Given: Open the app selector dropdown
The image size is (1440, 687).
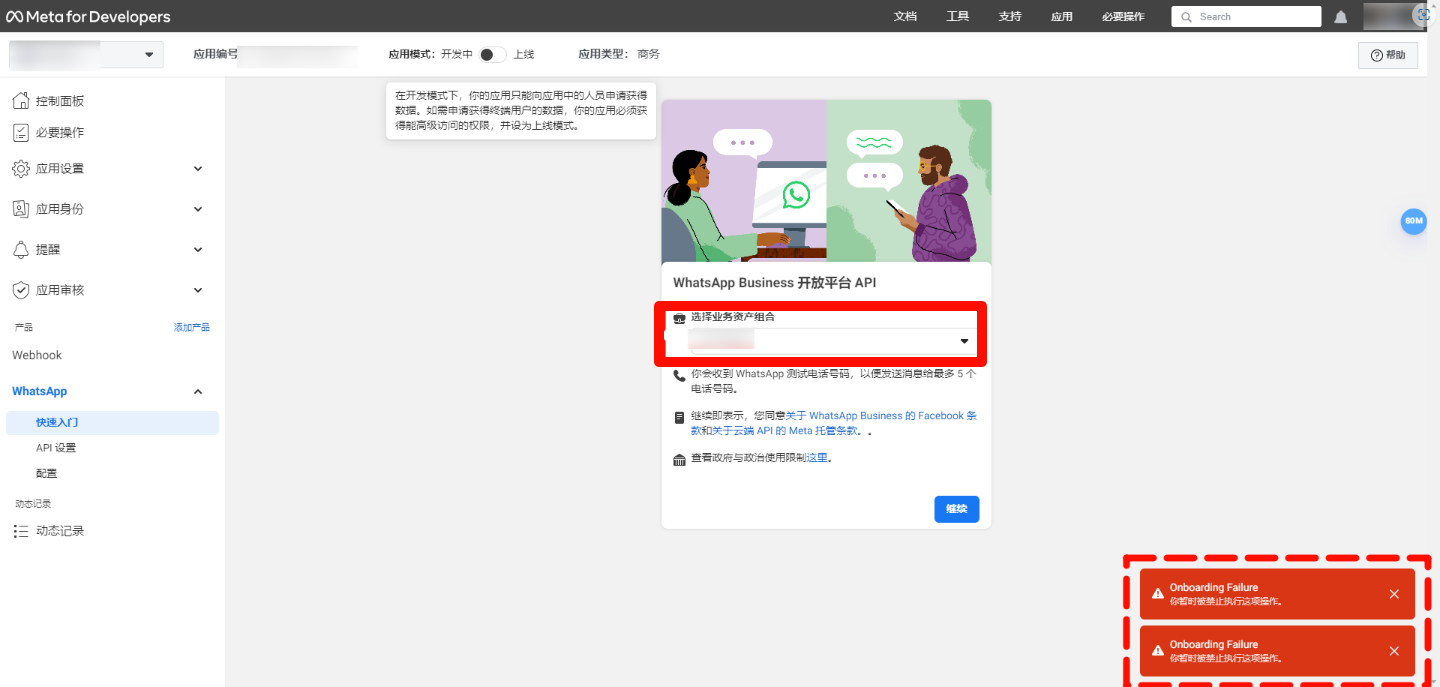Looking at the screenshot, I should 150,54.
